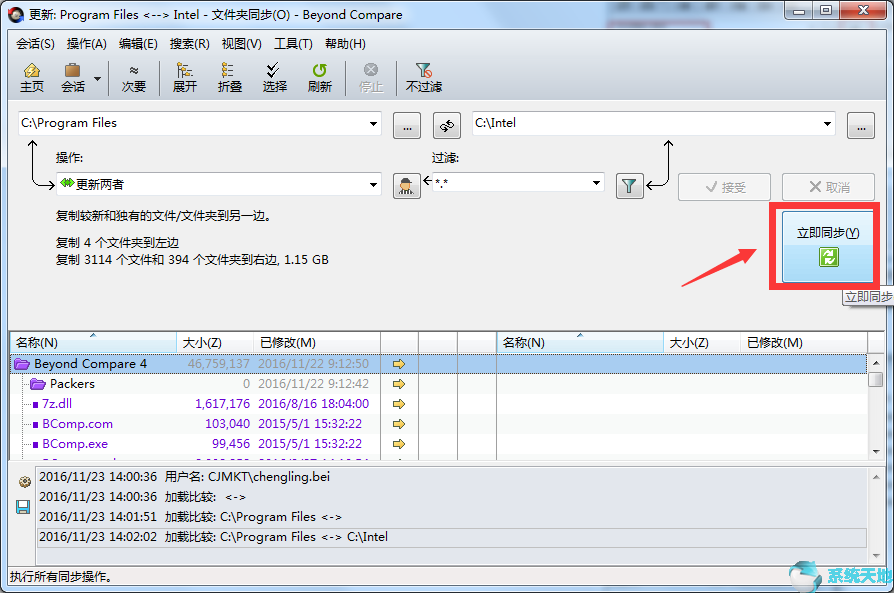Click copy-right arrow for 7z.dll row
The width and height of the screenshot is (894, 593).
click(x=399, y=404)
